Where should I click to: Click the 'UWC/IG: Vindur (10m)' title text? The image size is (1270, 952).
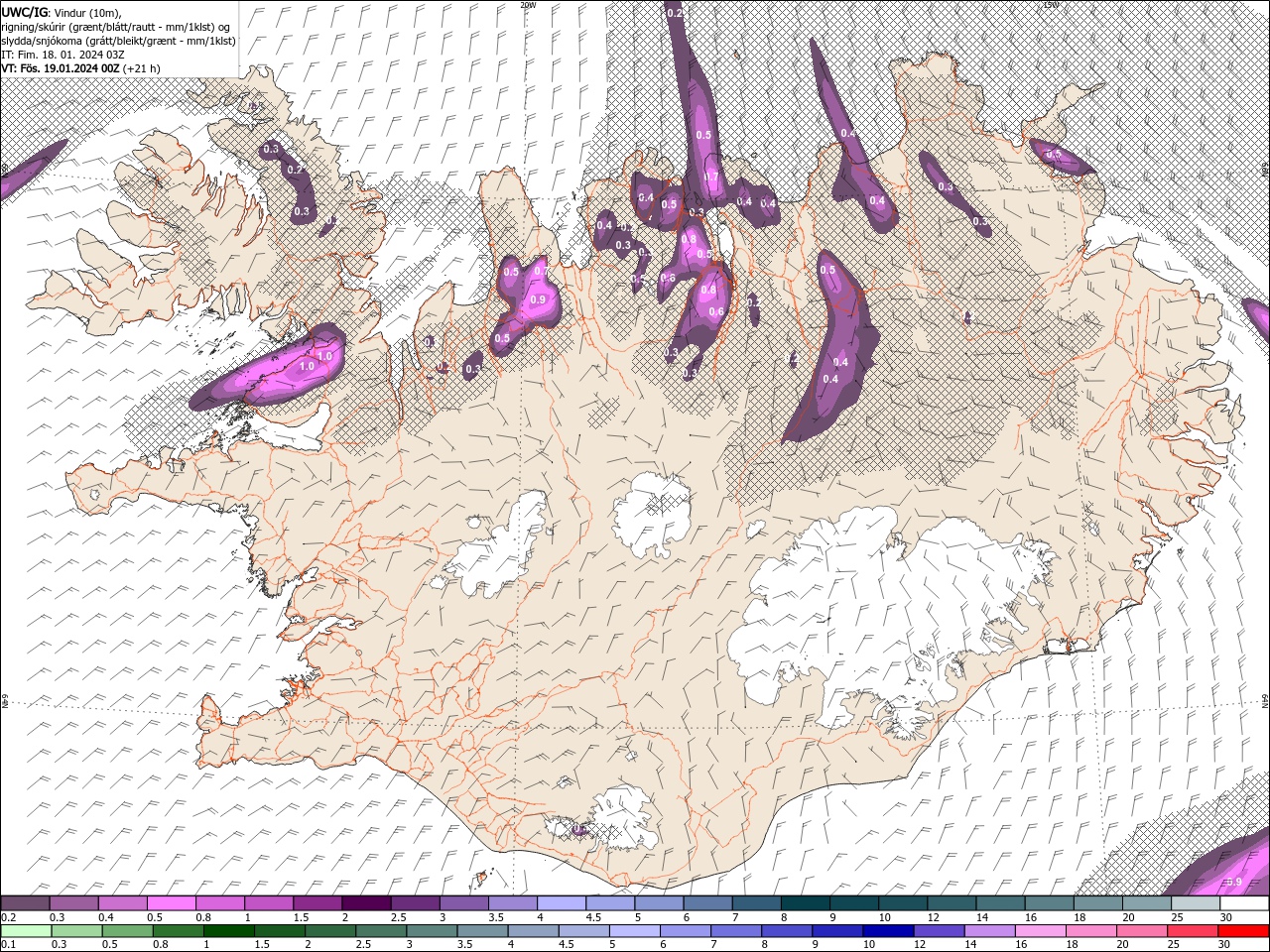(x=61, y=12)
